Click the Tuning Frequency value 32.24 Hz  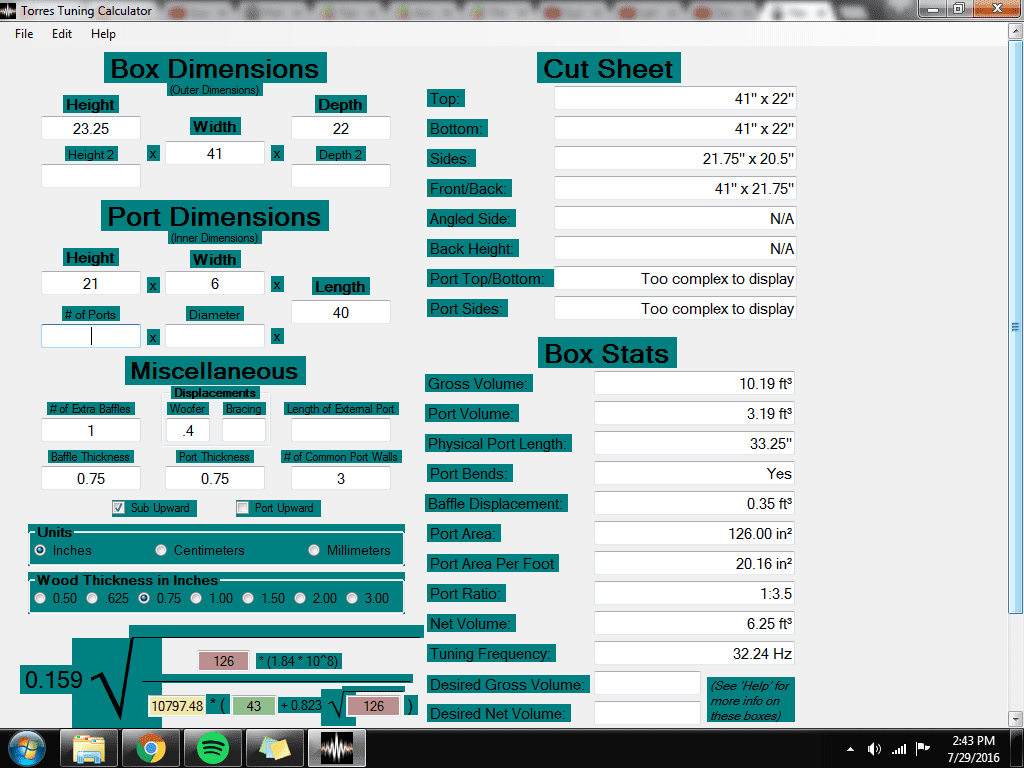pos(694,653)
